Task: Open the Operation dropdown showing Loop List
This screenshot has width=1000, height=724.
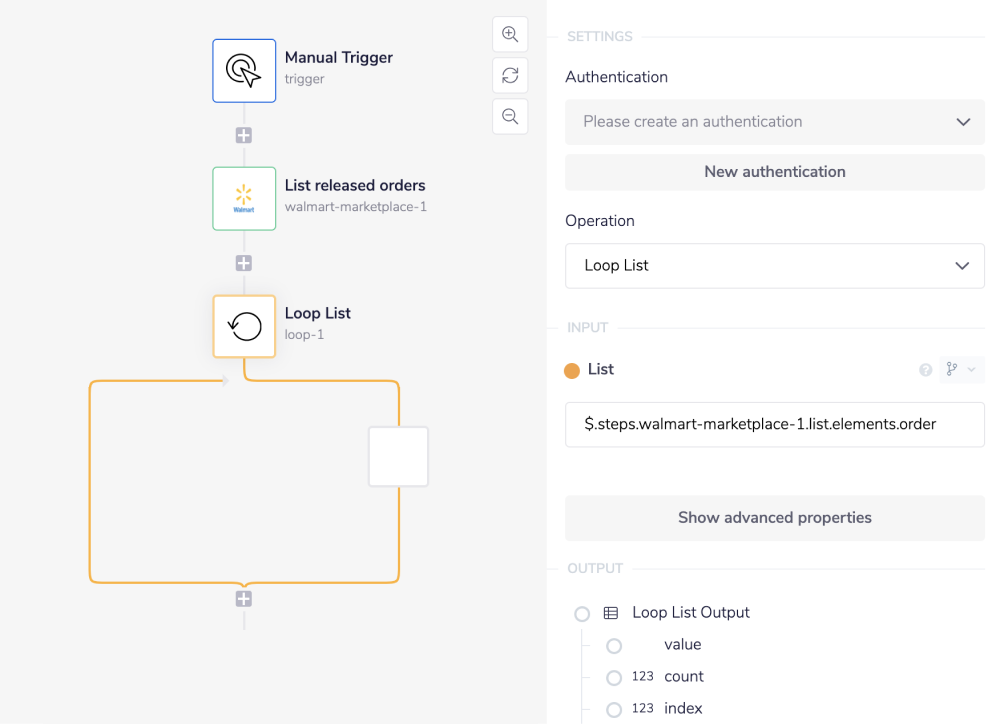Action: coord(774,266)
